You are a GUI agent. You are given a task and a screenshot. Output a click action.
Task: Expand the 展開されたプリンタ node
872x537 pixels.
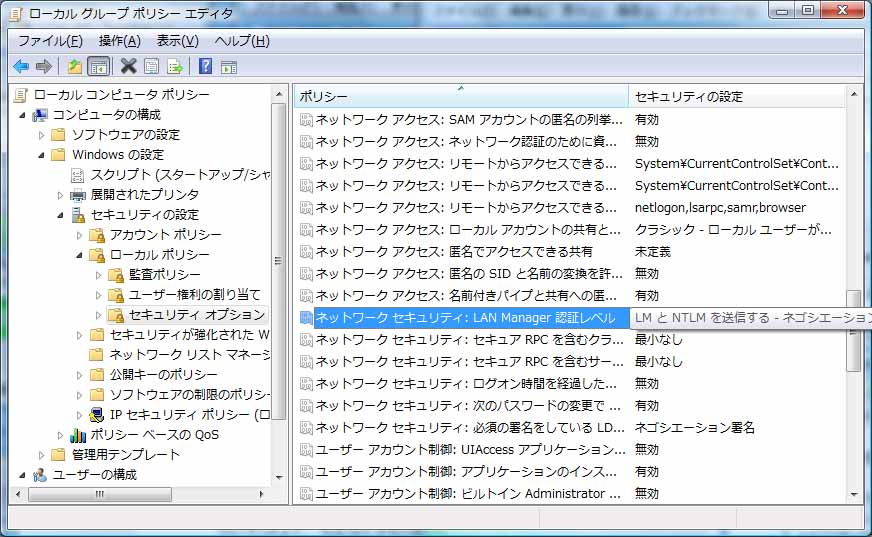tap(60, 195)
